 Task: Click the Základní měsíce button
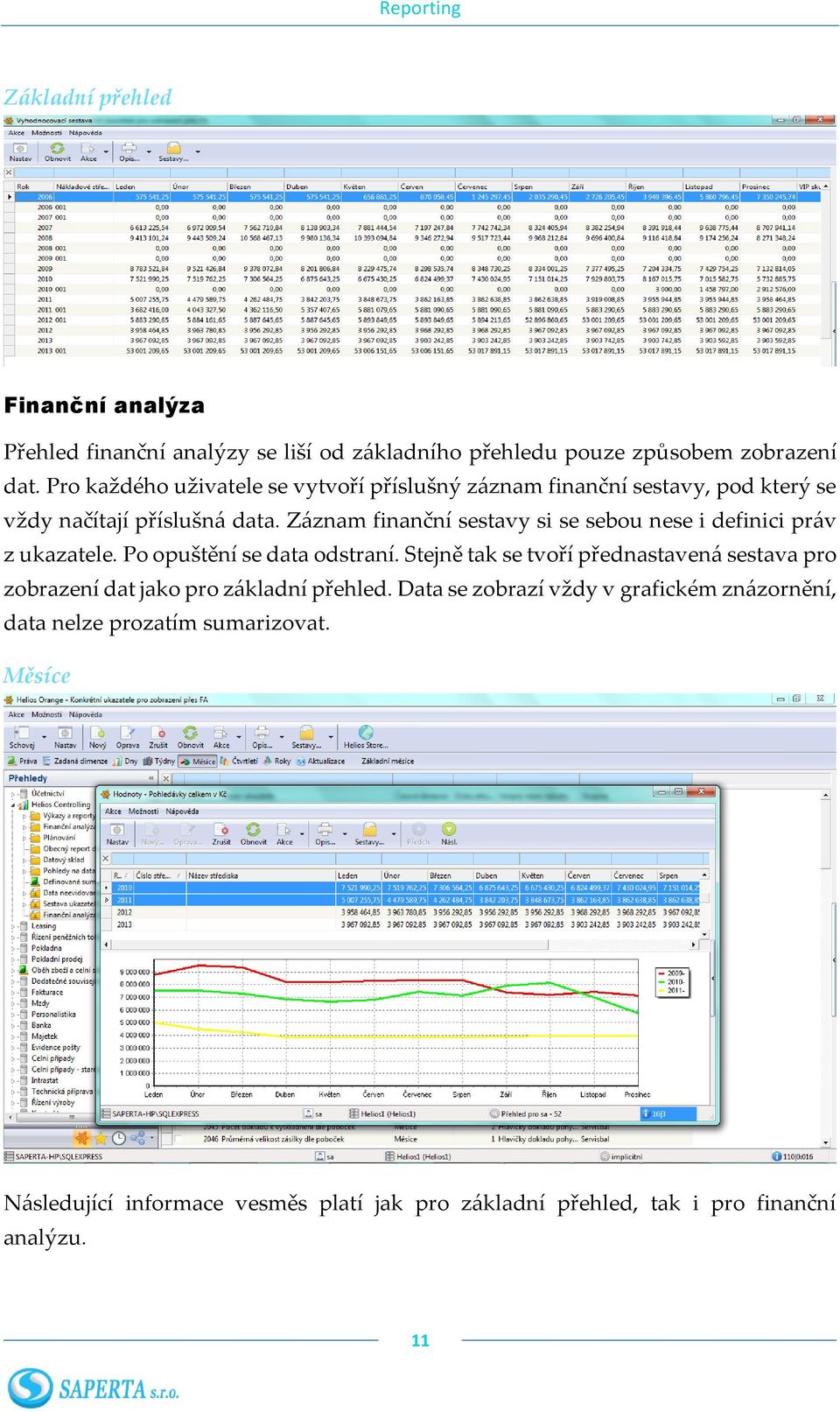[x=388, y=761]
